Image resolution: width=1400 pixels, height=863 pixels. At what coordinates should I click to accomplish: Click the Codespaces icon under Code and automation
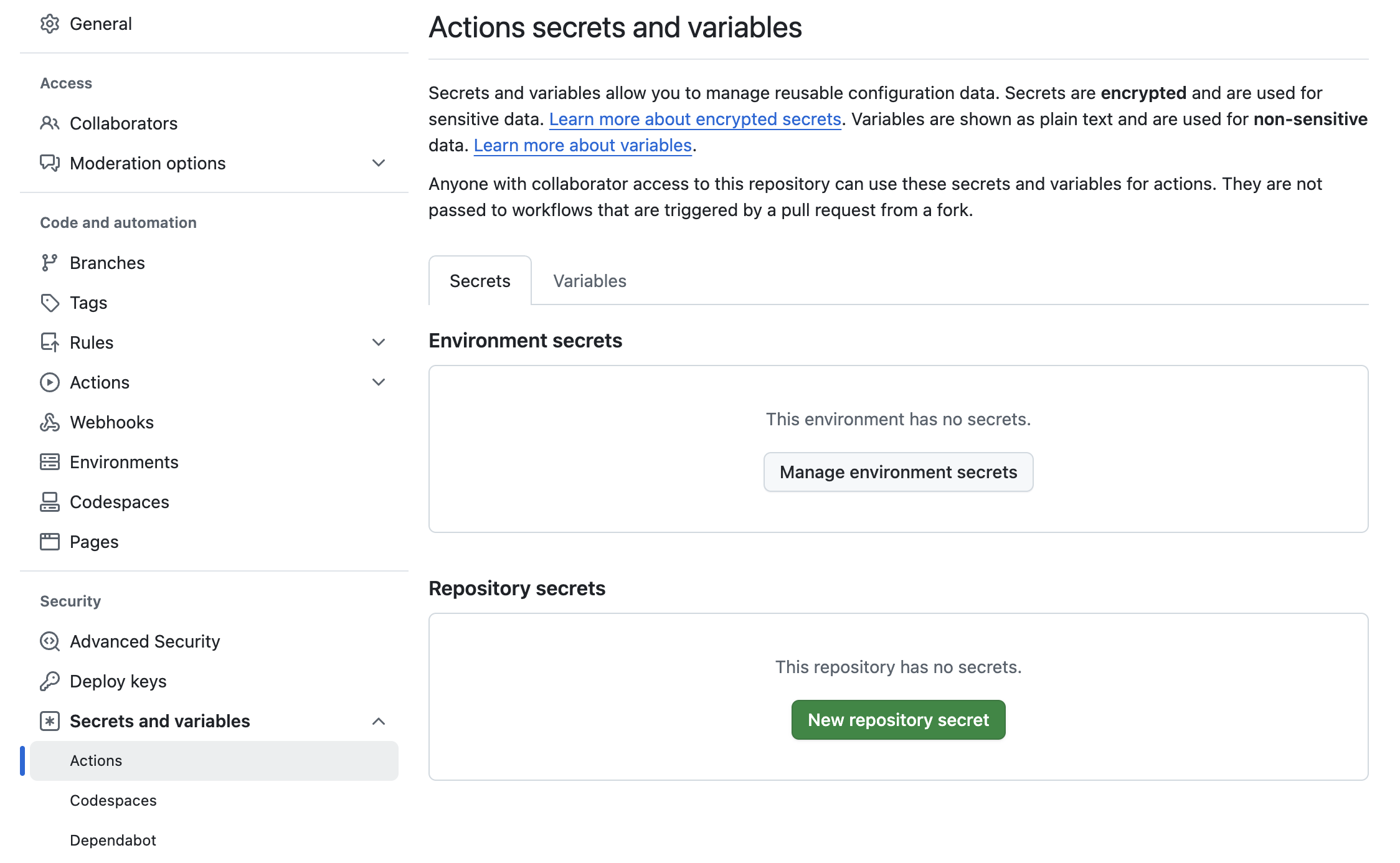49,502
